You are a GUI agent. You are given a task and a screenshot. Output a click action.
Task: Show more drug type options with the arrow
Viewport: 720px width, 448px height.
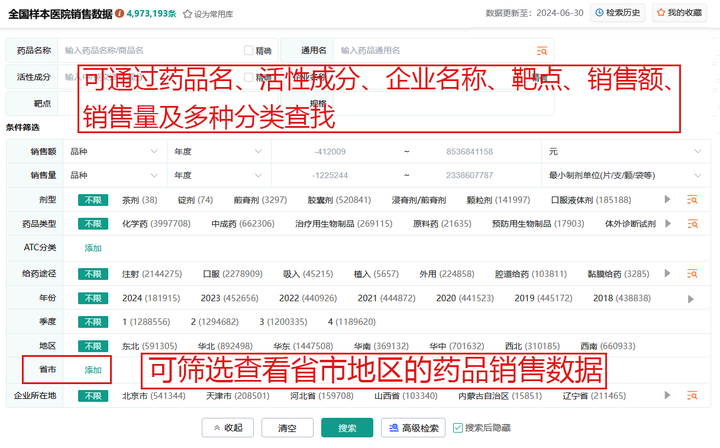click(668, 223)
